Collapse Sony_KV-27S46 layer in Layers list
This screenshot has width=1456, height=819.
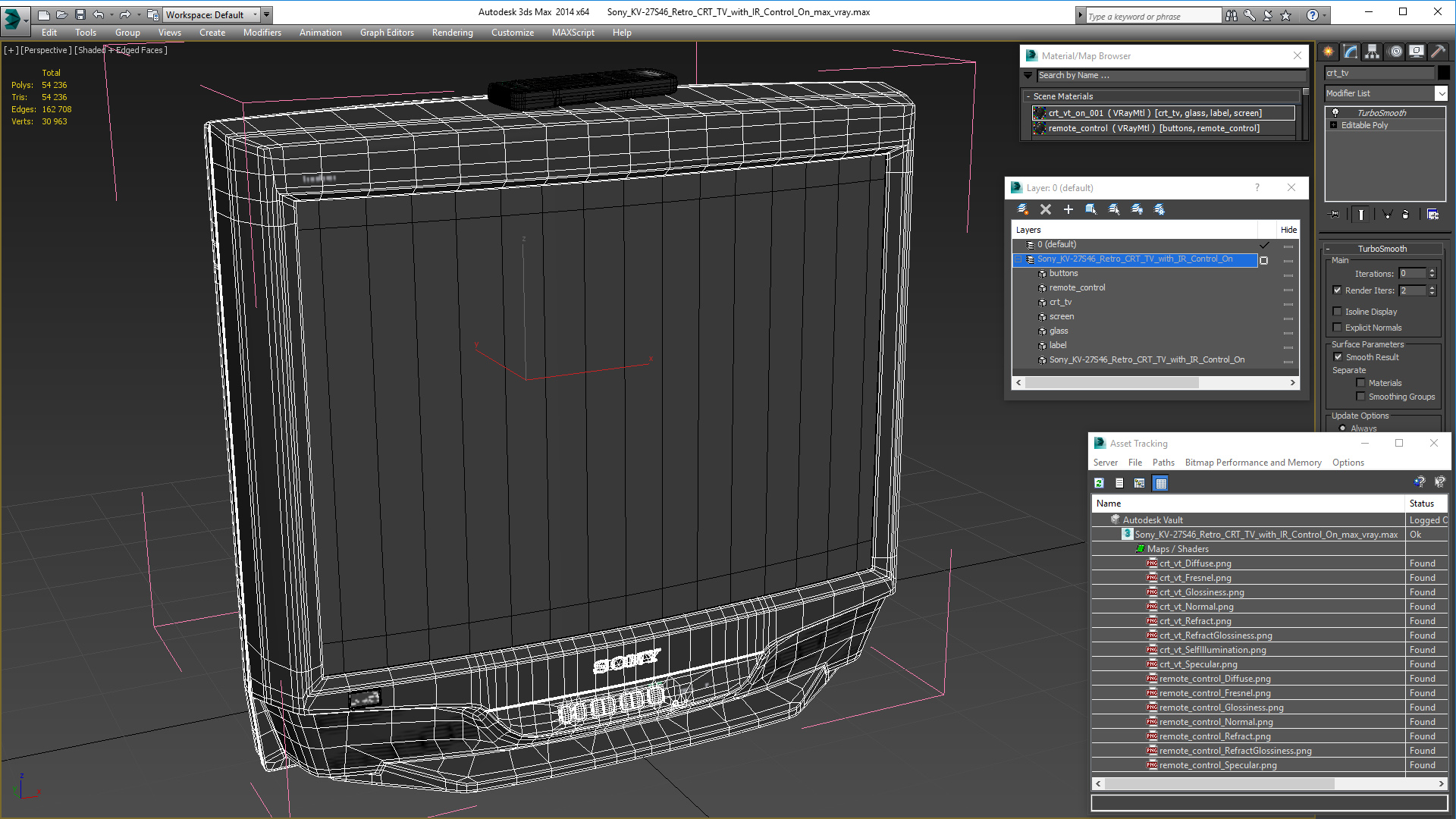pos(1019,259)
